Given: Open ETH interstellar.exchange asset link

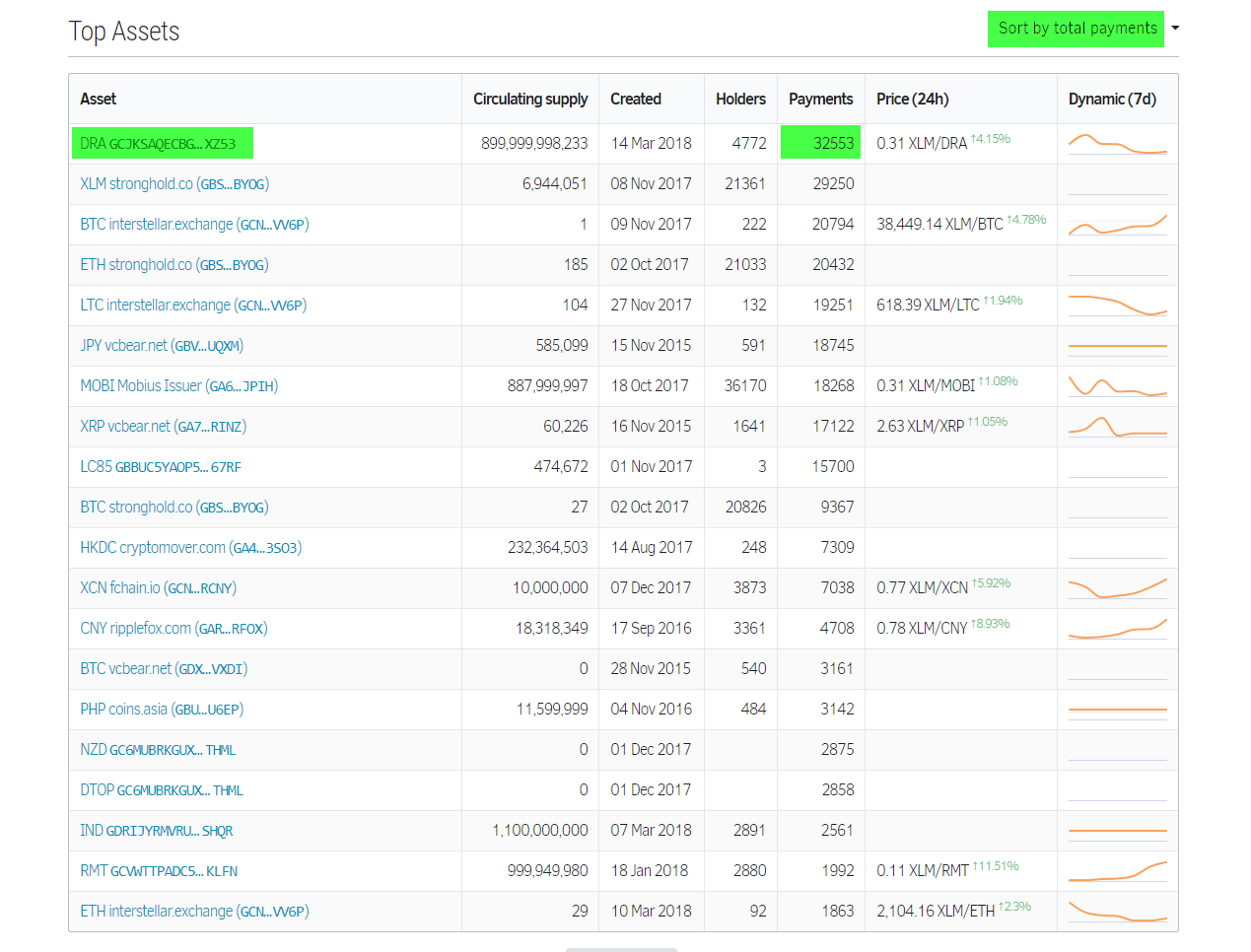Looking at the screenshot, I should point(194,912).
